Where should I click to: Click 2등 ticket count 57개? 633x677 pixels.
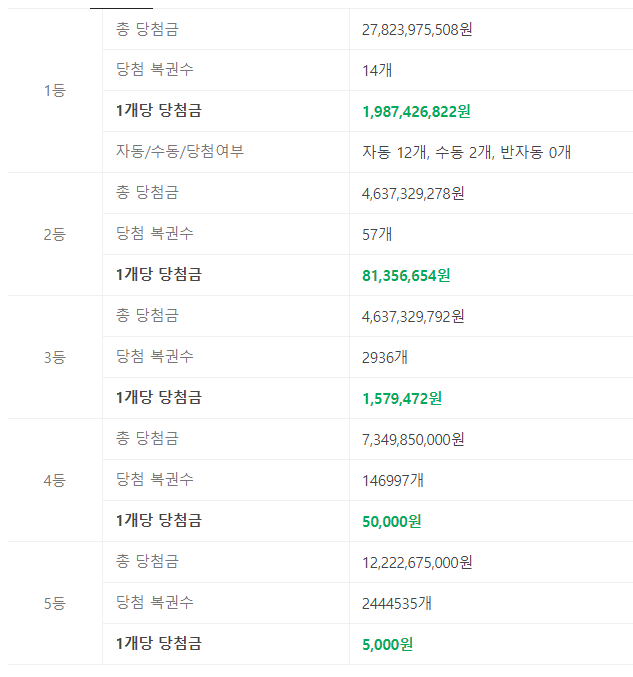point(377,234)
